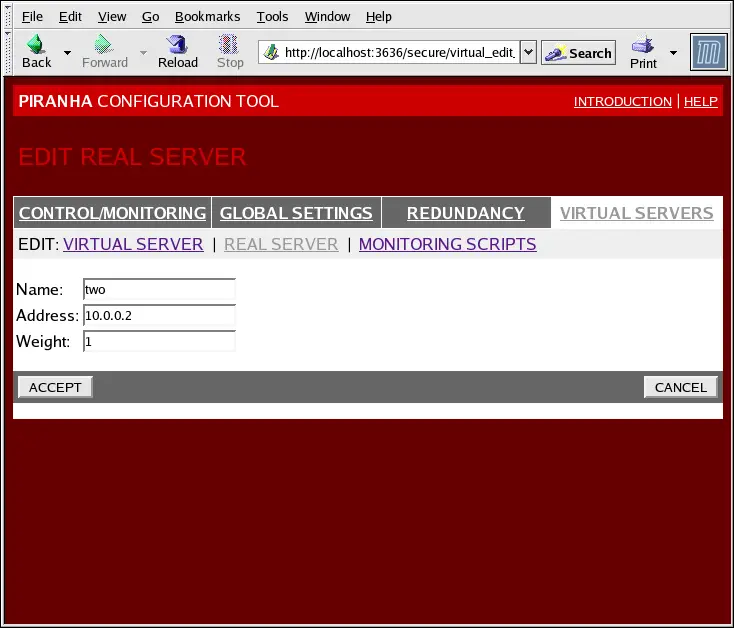The image size is (734, 628).
Task: Click the Forward navigation arrow icon
Action: [x=104, y=45]
